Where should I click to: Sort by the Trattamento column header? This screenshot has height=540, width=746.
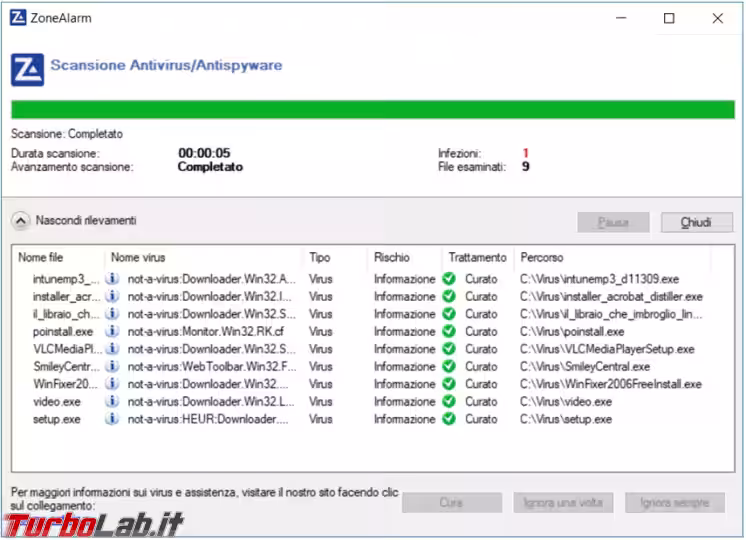477,257
